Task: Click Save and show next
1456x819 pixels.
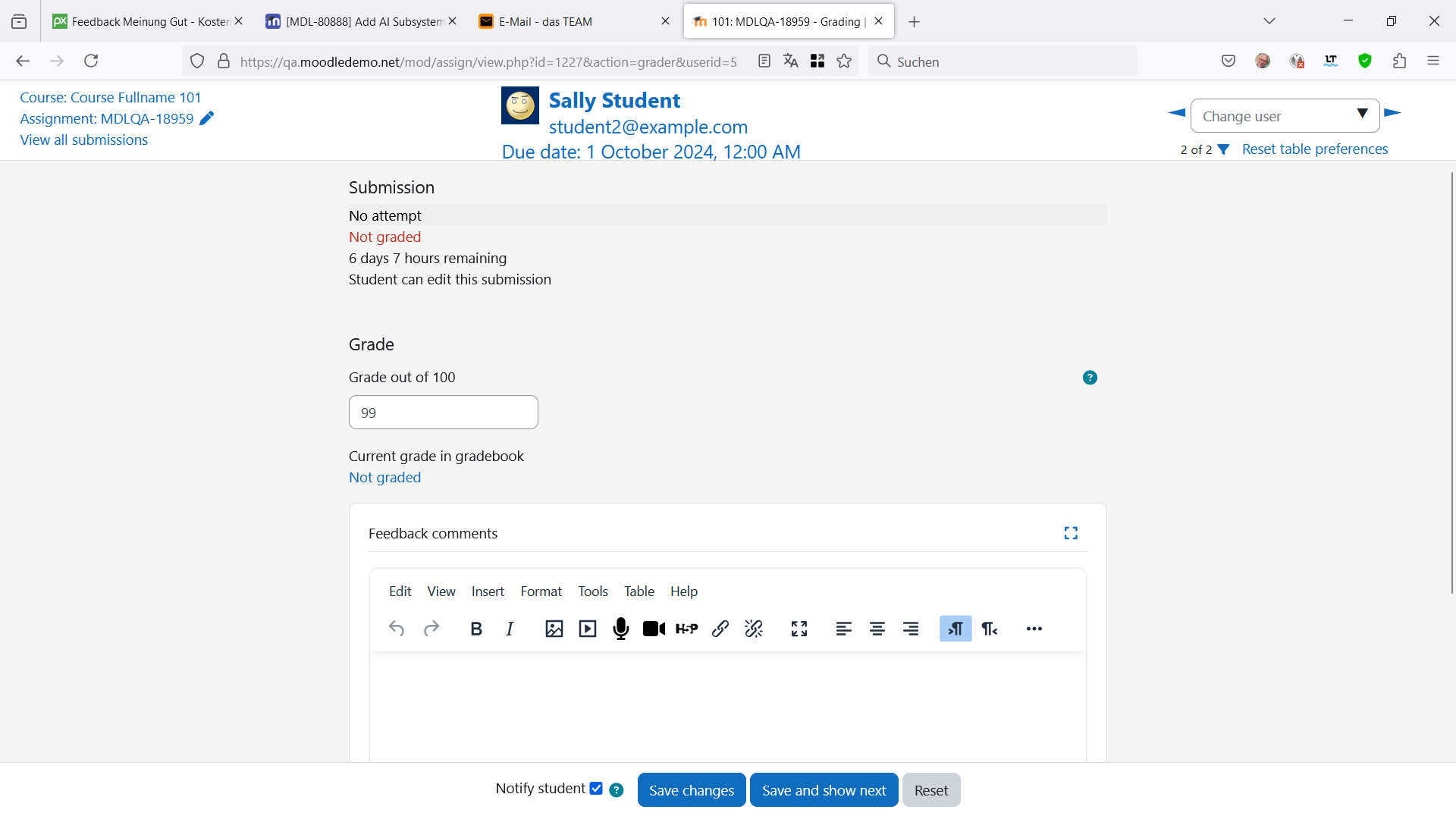Action: [824, 790]
